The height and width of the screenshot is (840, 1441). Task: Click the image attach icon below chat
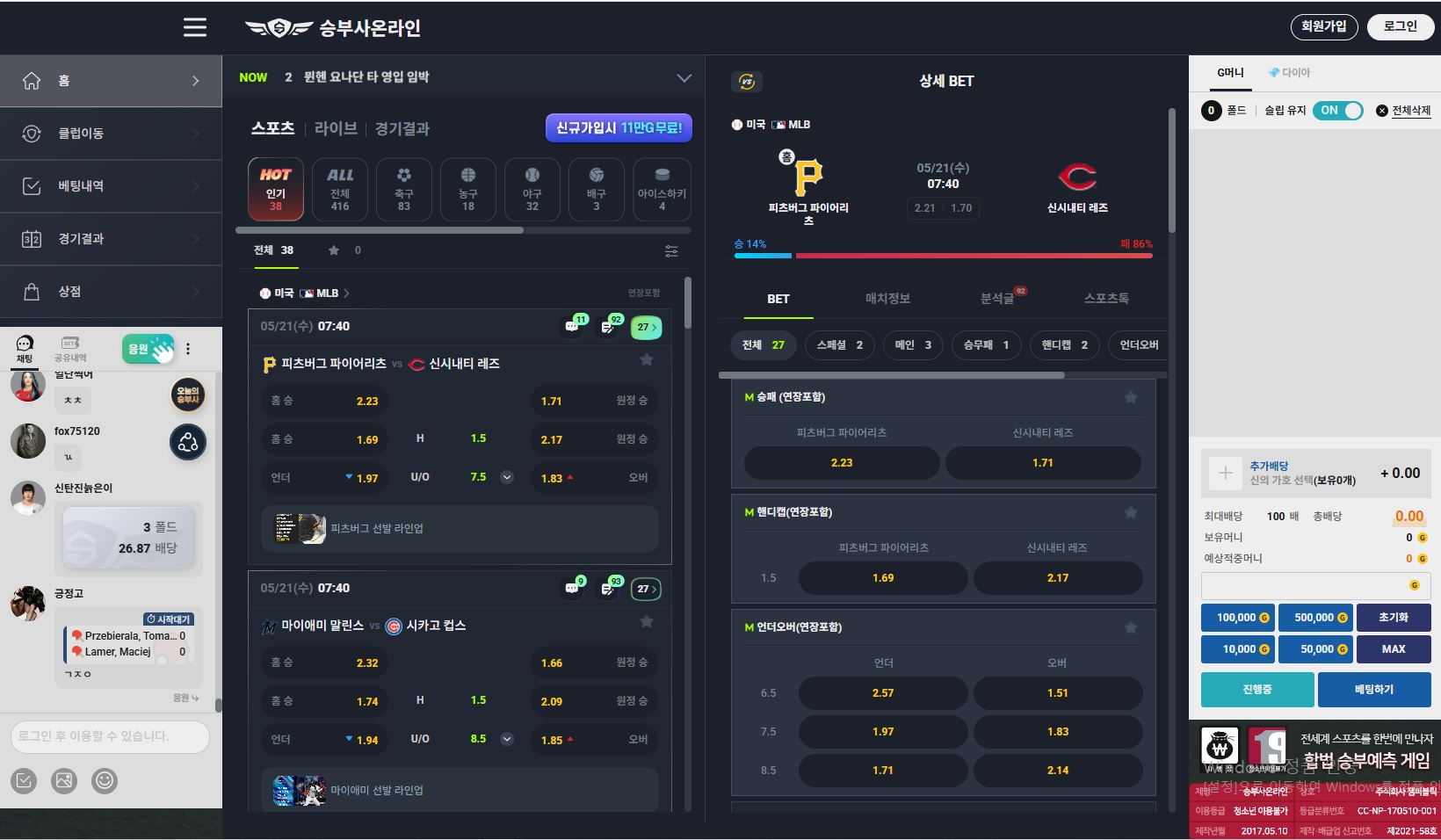[x=64, y=780]
